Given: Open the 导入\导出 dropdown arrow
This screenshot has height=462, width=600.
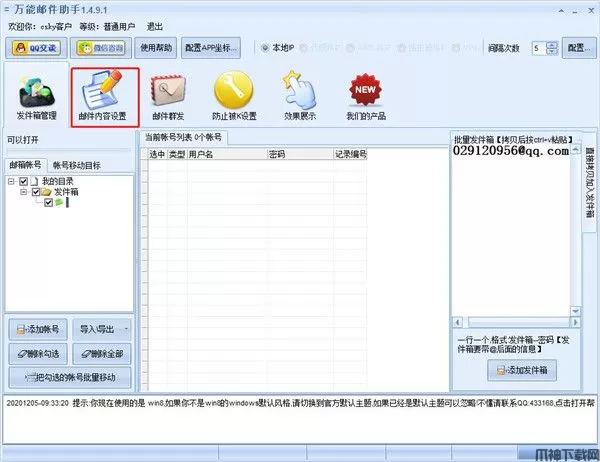Looking at the screenshot, I should pyautogui.click(x=126, y=329).
